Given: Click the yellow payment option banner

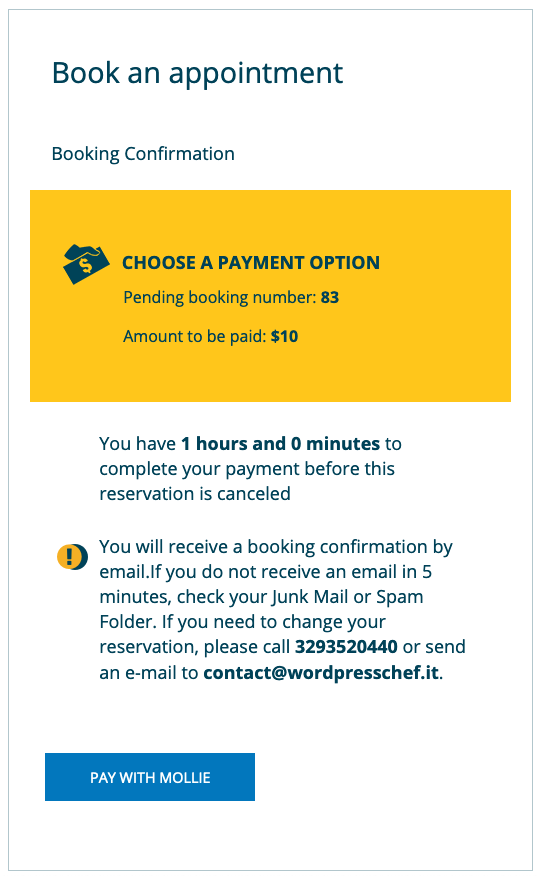Looking at the screenshot, I should point(270,296).
